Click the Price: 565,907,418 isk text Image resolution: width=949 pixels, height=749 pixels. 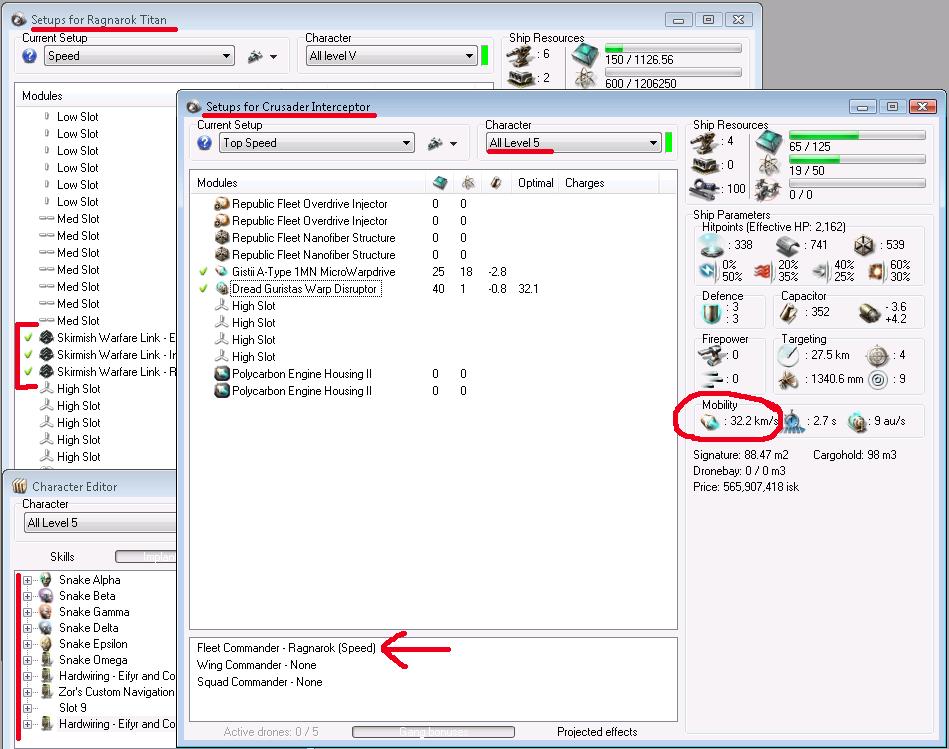(746, 487)
